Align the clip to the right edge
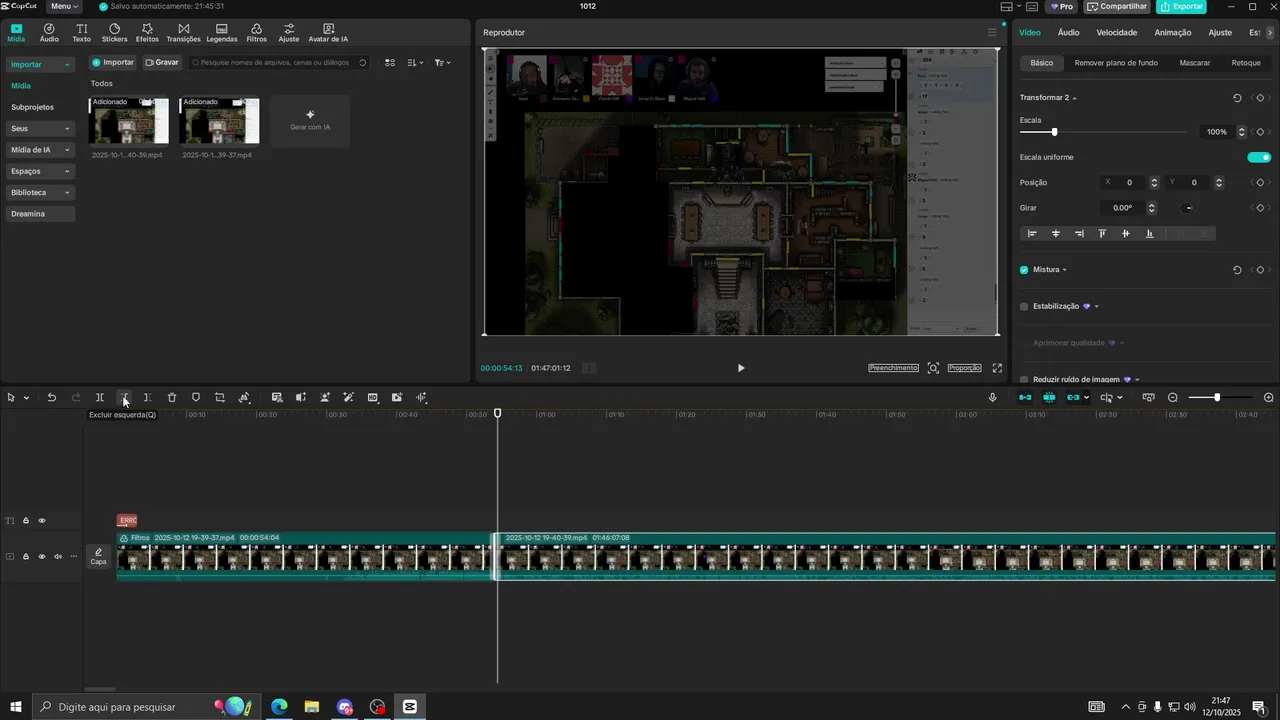The width and height of the screenshot is (1280, 720). (1079, 233)
